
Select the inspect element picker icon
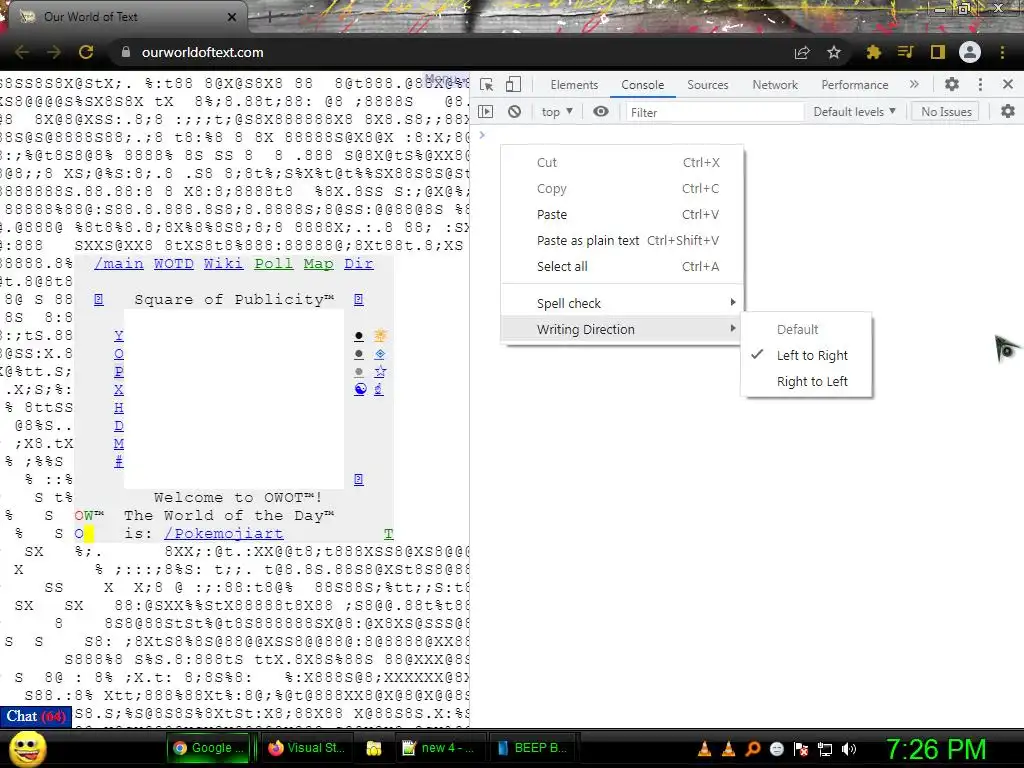pos(487,85)
